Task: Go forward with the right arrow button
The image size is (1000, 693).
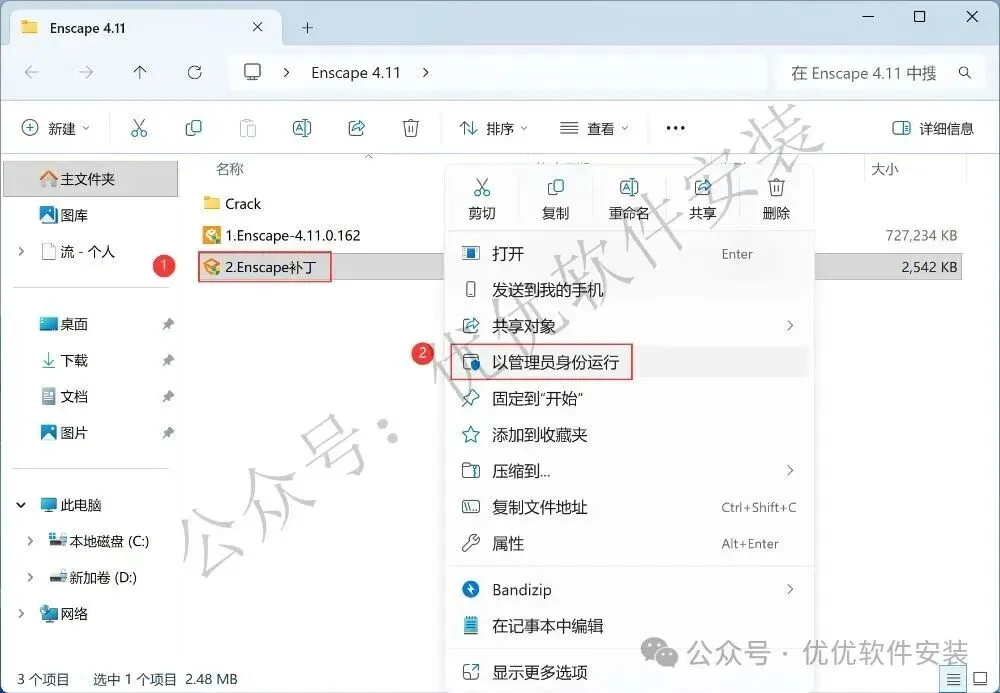Action: point(85,73)
